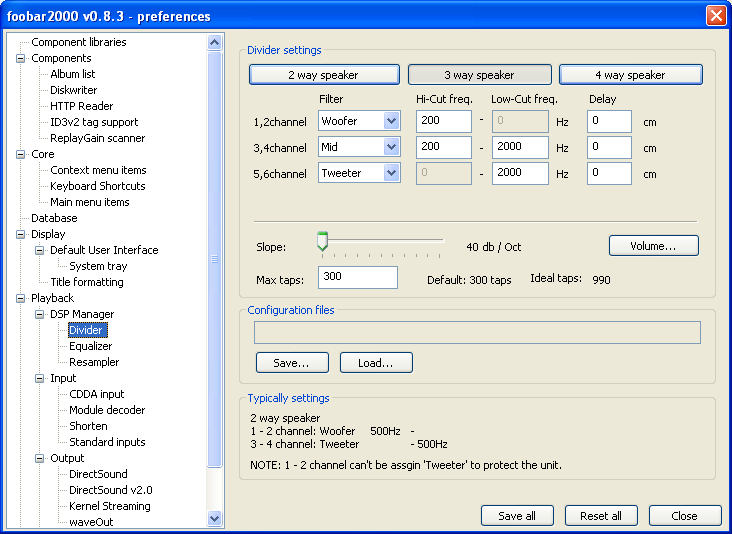Image resolution: width=732 pixels, height=534 pixels.
Task: Click 1,2channel Hi-Cut freq field
Action: [443, 121]
